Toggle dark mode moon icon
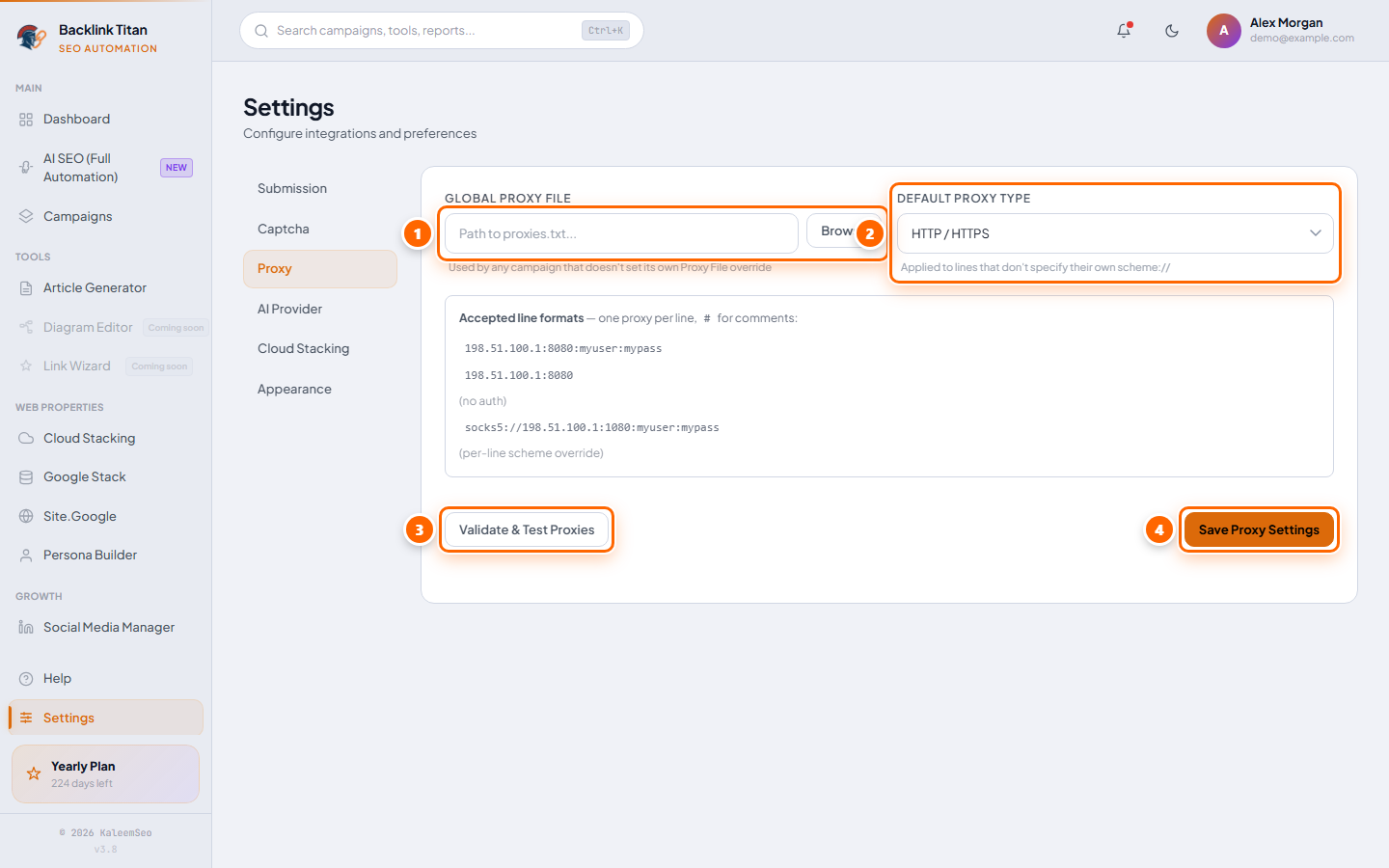Screen dimensions: 1389x868 [x=1172, y=31]
